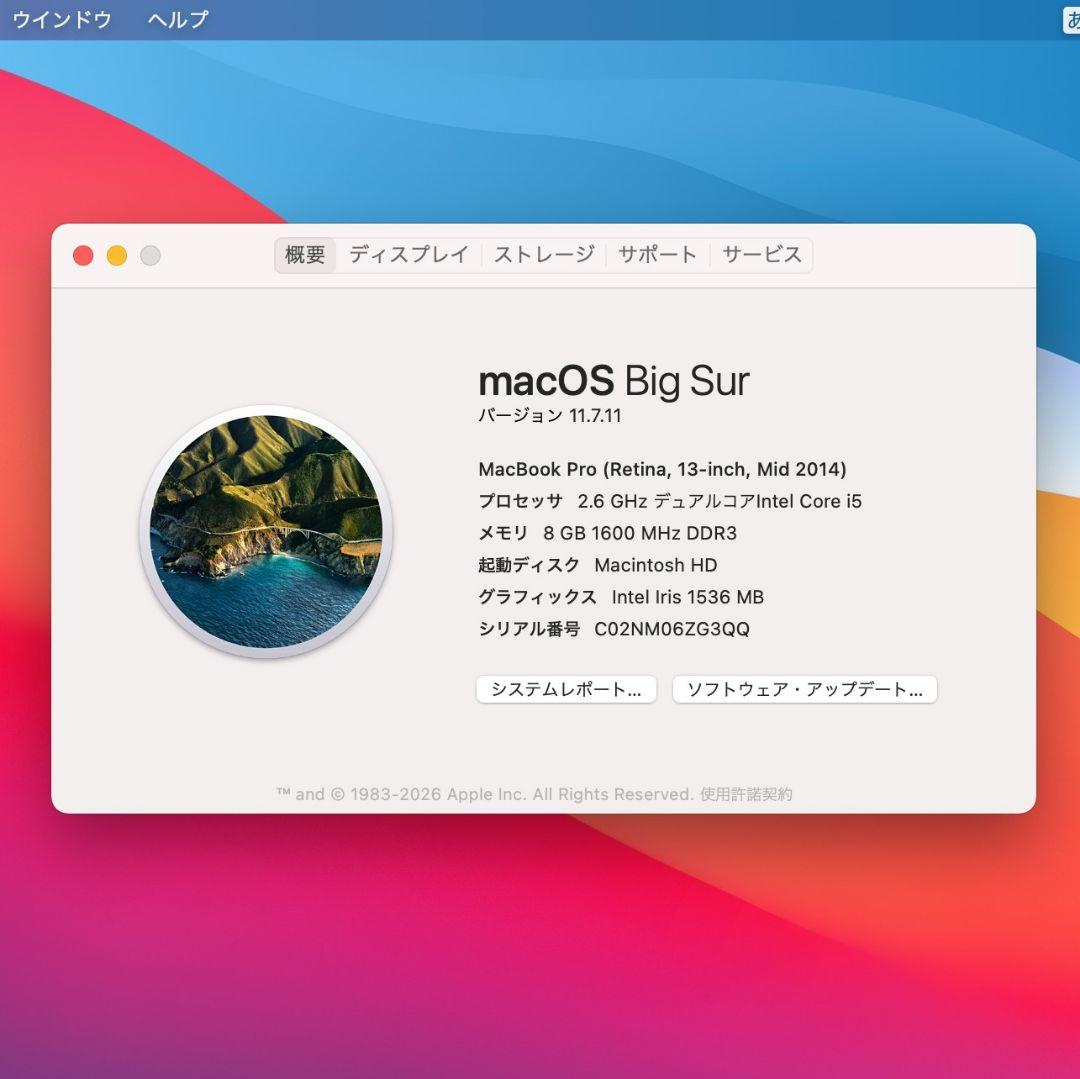
Task: Click the yellow minimize window button
Action: (x=116, y=255)
